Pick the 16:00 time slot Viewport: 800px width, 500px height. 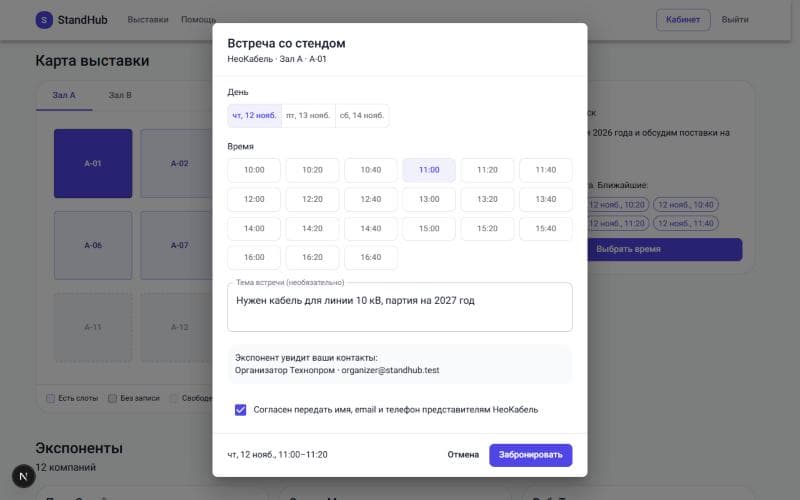point(254,258)
